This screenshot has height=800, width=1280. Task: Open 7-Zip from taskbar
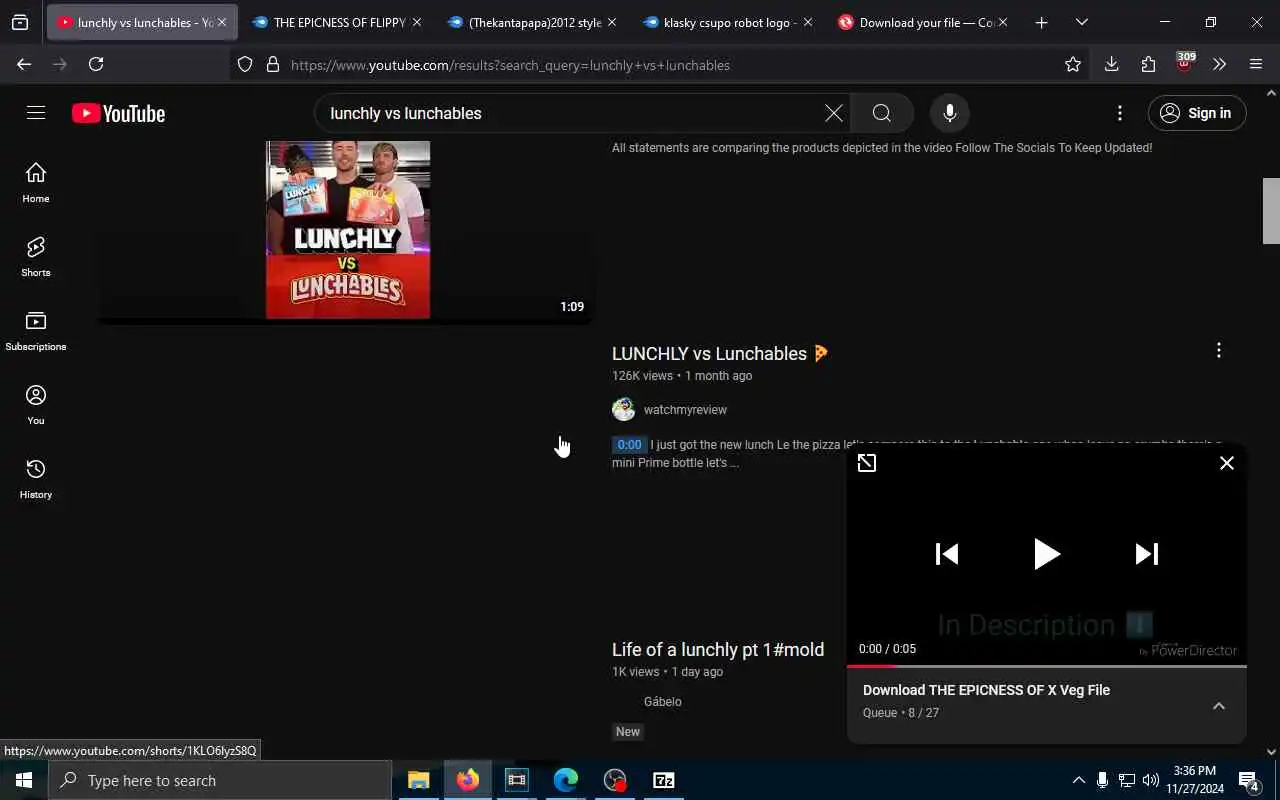[664, 780]
